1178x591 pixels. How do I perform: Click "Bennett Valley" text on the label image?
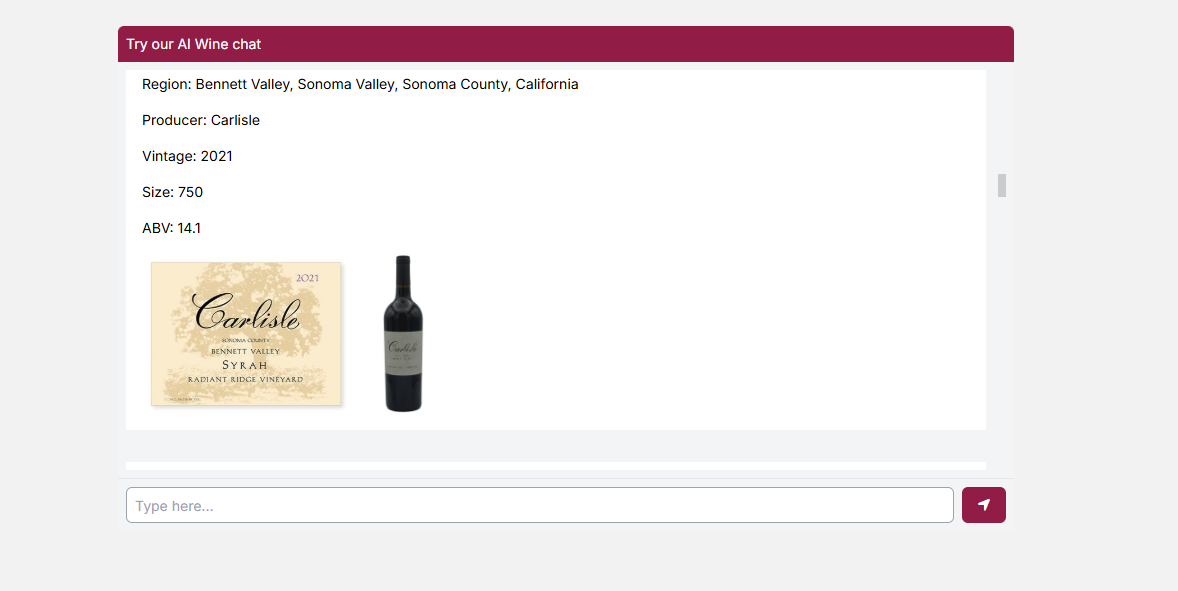coord(245,351)
